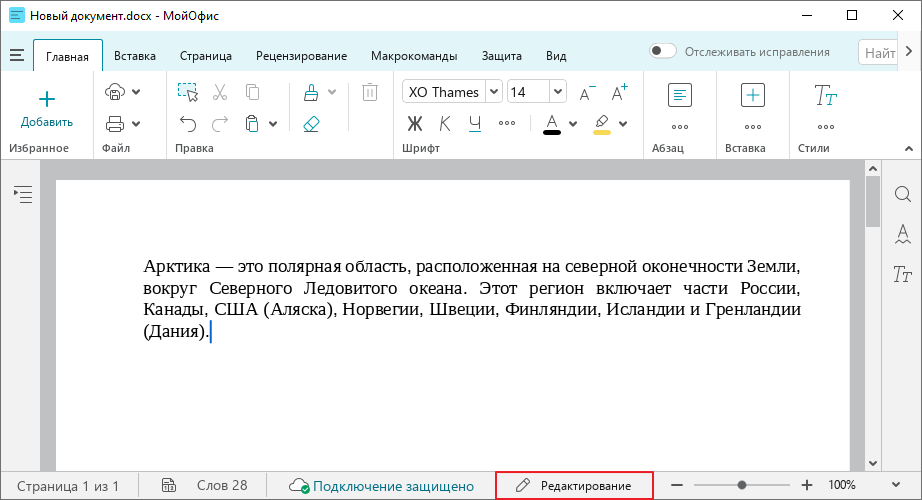This screenshot has height=500, width=922.
Task: Click the zoom slider handle
Action: click(x=742, y=485)
